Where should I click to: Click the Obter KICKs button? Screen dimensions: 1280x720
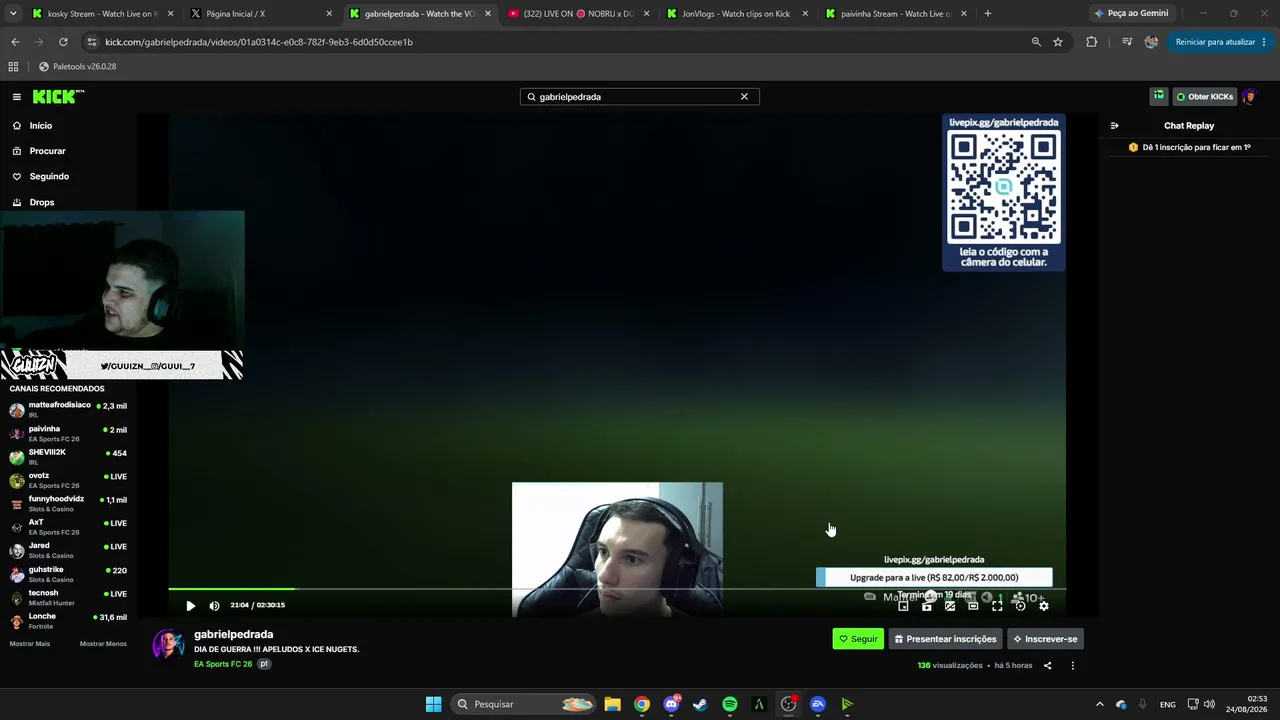coord(1205,97)
